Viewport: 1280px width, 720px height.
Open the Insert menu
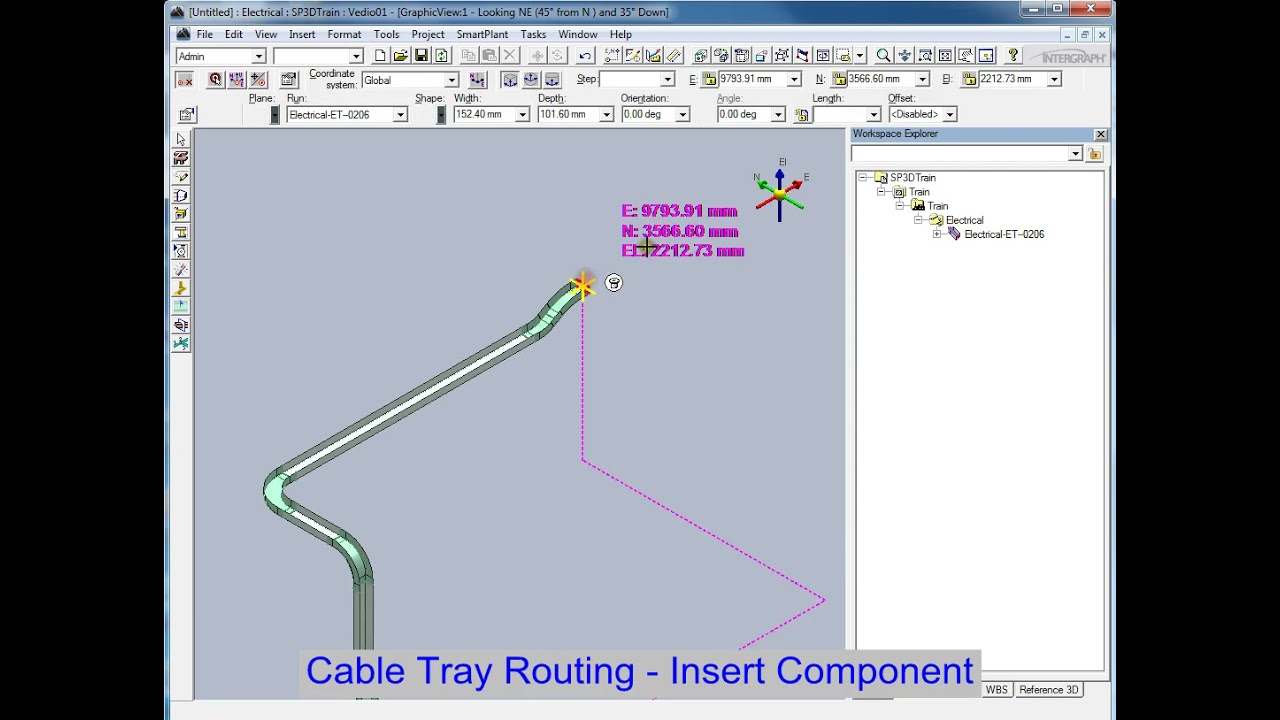pos(302,34)
